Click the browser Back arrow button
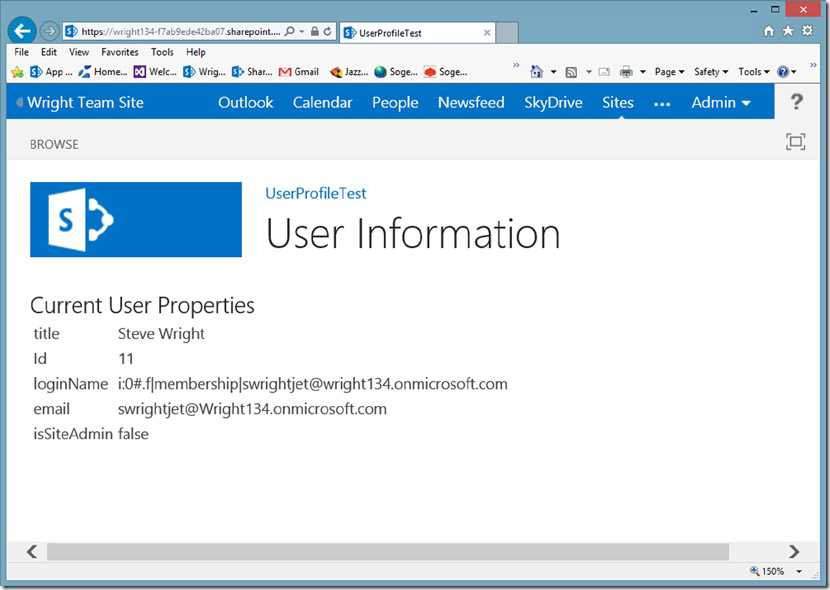830x590 pixels. click(22, 31)
